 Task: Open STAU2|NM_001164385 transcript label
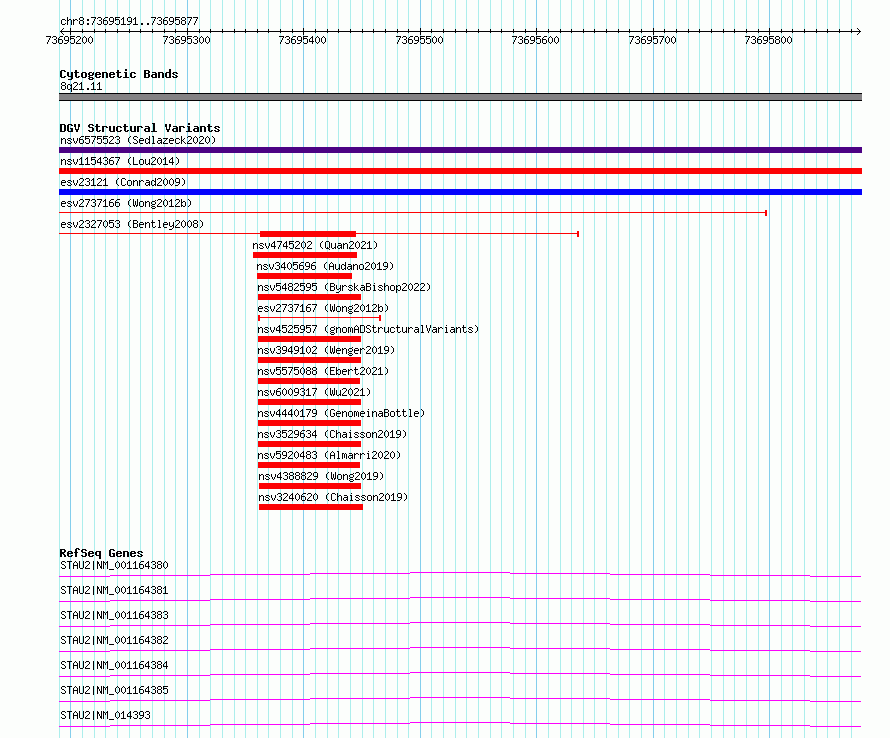pos(114,690)
